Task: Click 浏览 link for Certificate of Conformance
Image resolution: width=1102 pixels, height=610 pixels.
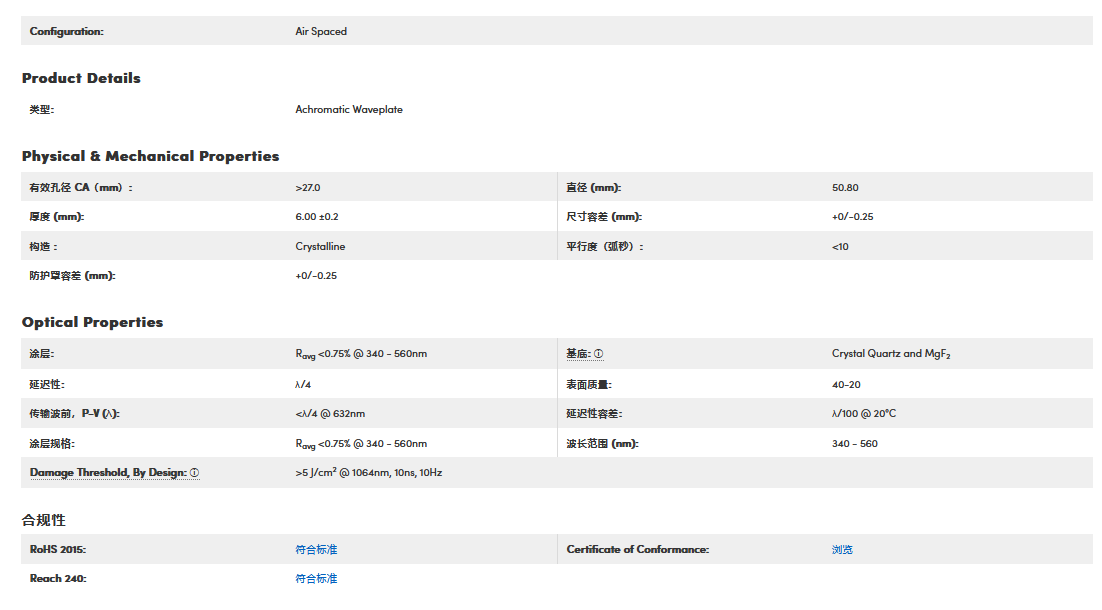Action: pyautogui.click(x=842, y=549)
